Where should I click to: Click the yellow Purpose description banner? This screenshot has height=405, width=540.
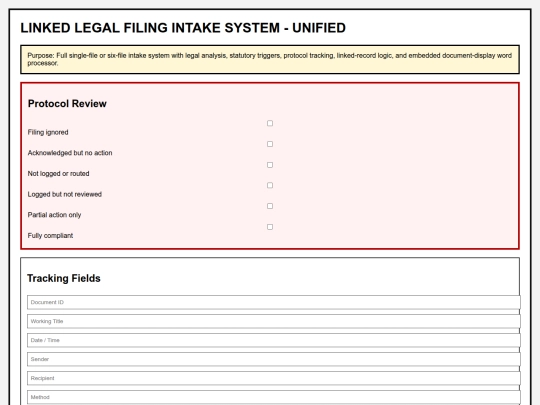(270, 59)
